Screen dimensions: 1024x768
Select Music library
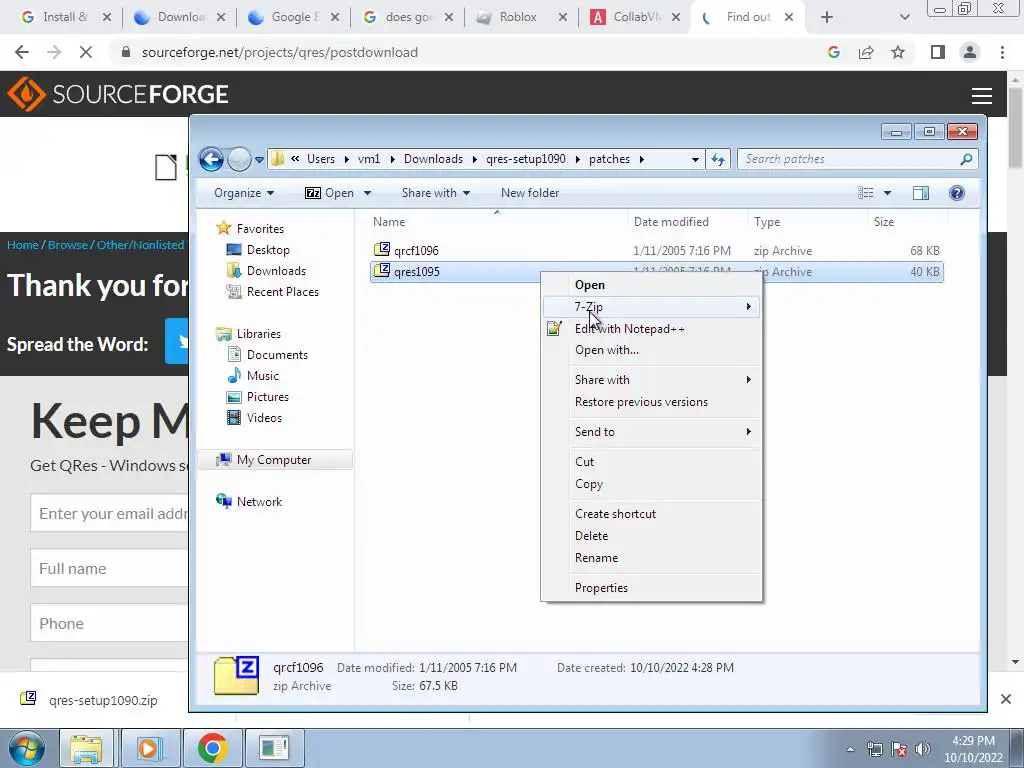pos(263,376)
